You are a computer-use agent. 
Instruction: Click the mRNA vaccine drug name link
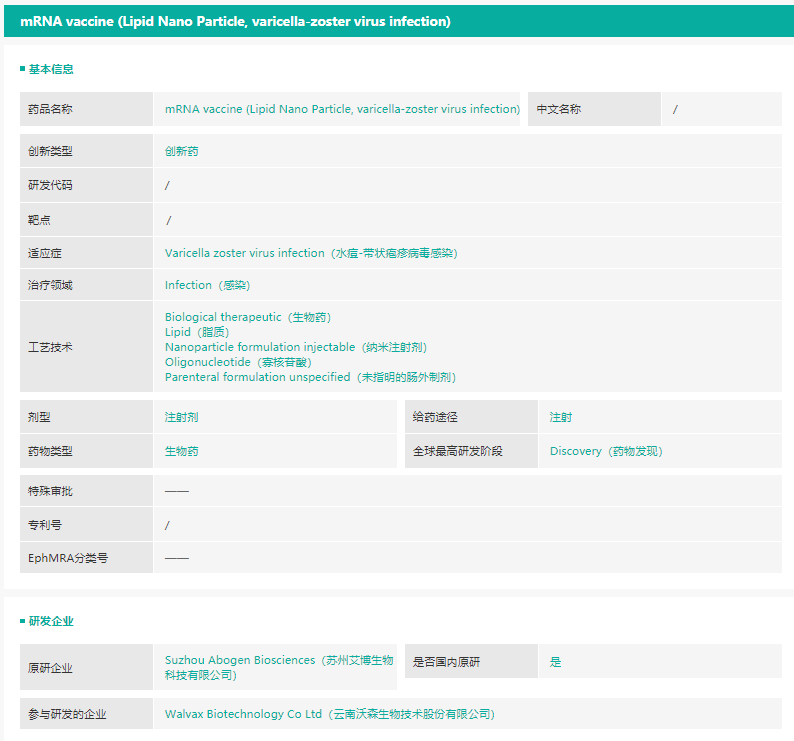342,109
